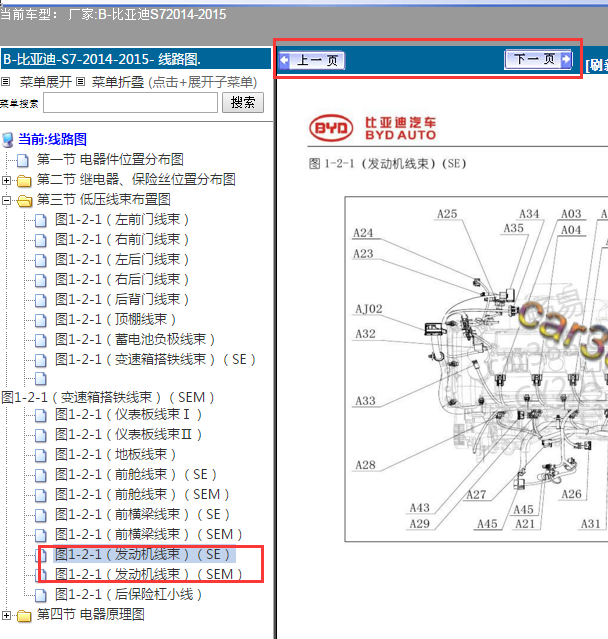Open 图1-2-1（后保险杠小线）
This screenshot has height=639, width=608.
(x=128, y=595)
